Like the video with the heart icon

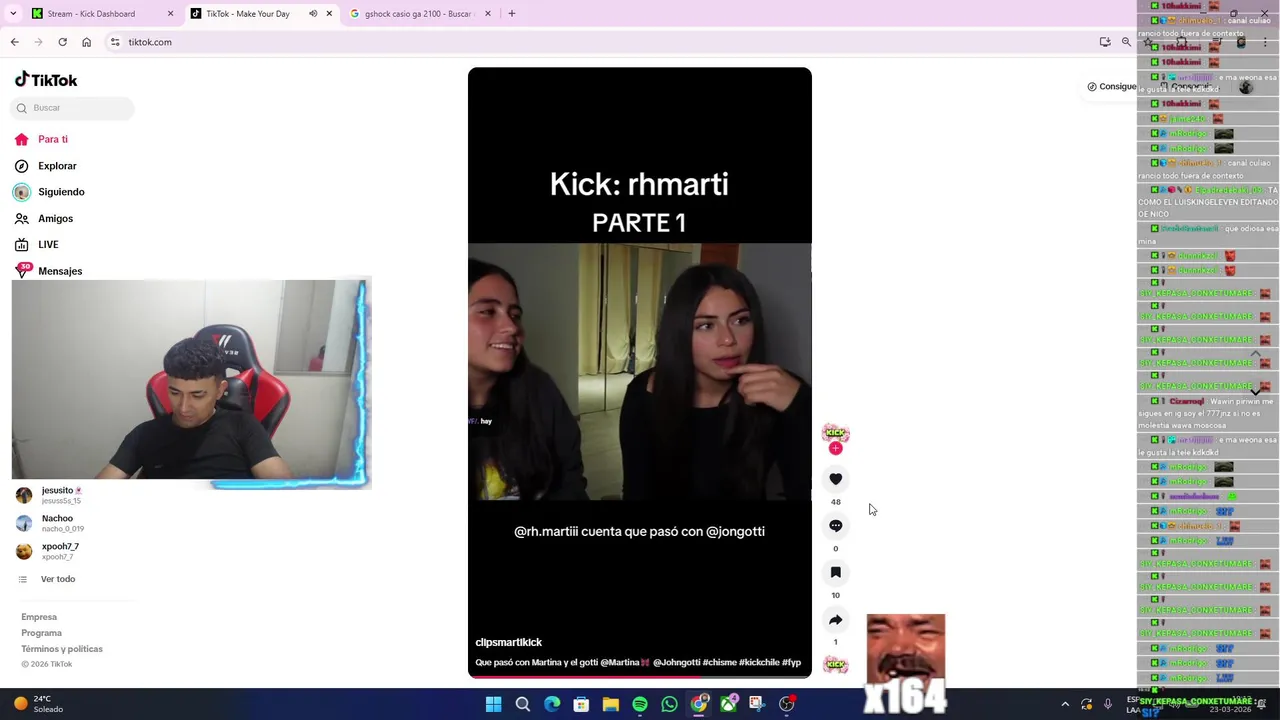(836, 479)
